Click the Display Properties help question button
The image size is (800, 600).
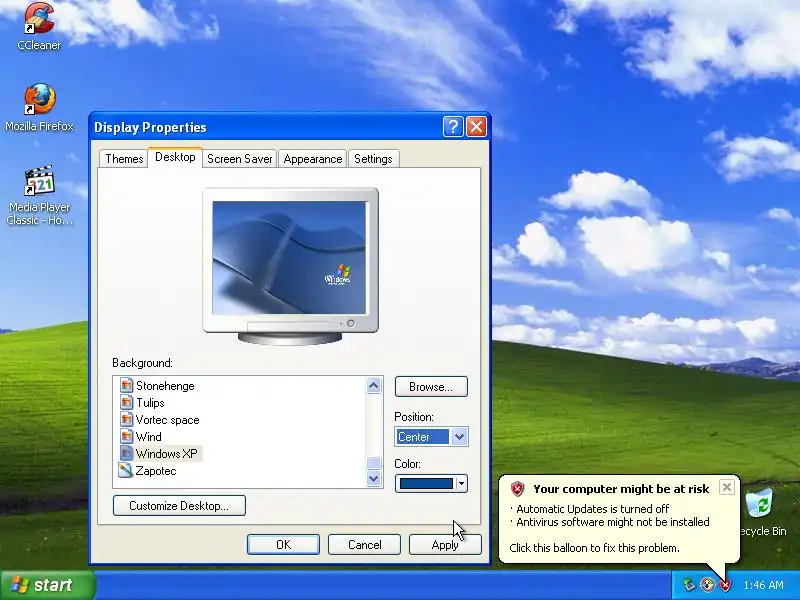453,127
